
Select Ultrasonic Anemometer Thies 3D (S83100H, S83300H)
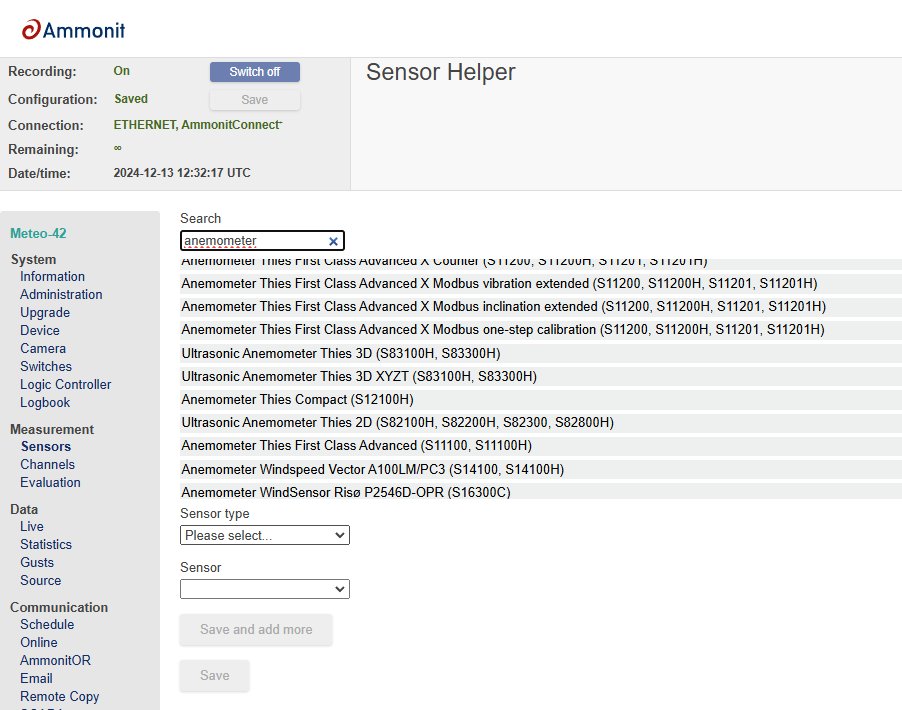click(541, 353)
